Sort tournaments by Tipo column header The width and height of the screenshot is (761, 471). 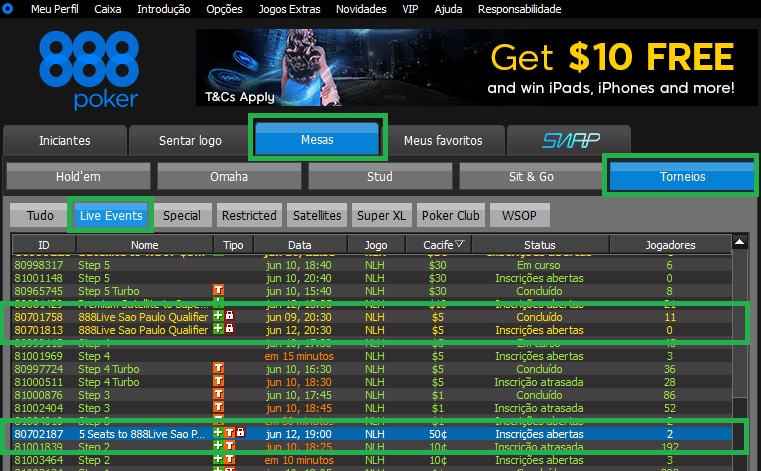[233, 245]
